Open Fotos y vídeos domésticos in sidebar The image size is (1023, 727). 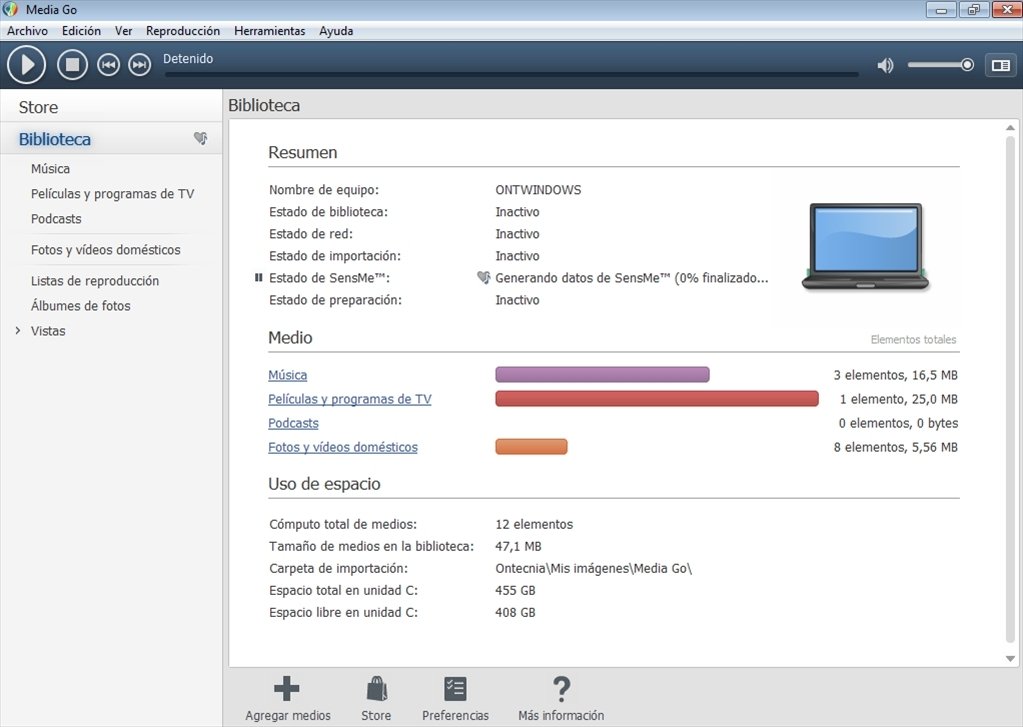[x=106, y=250]
